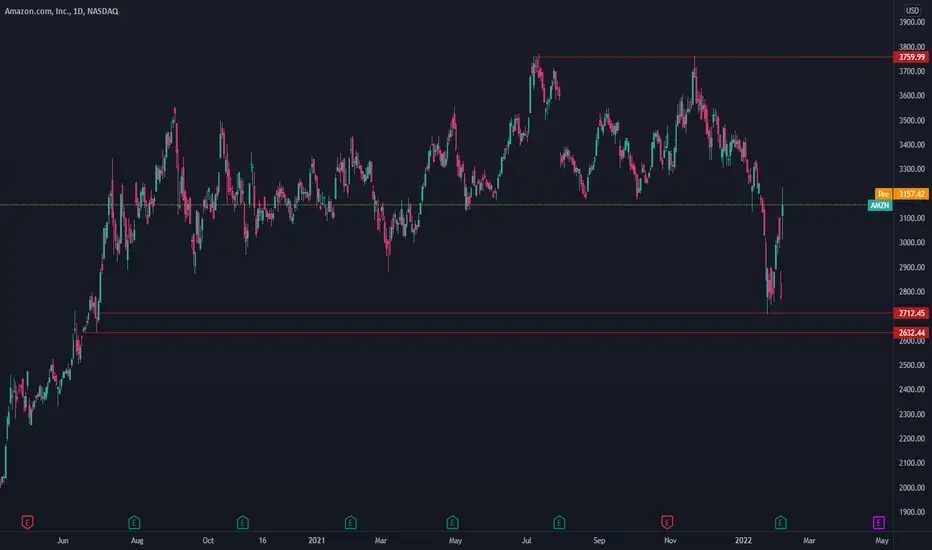Click the Jul date axis label
The width and height of the screenshot is (932, 550).
(526, 540)
